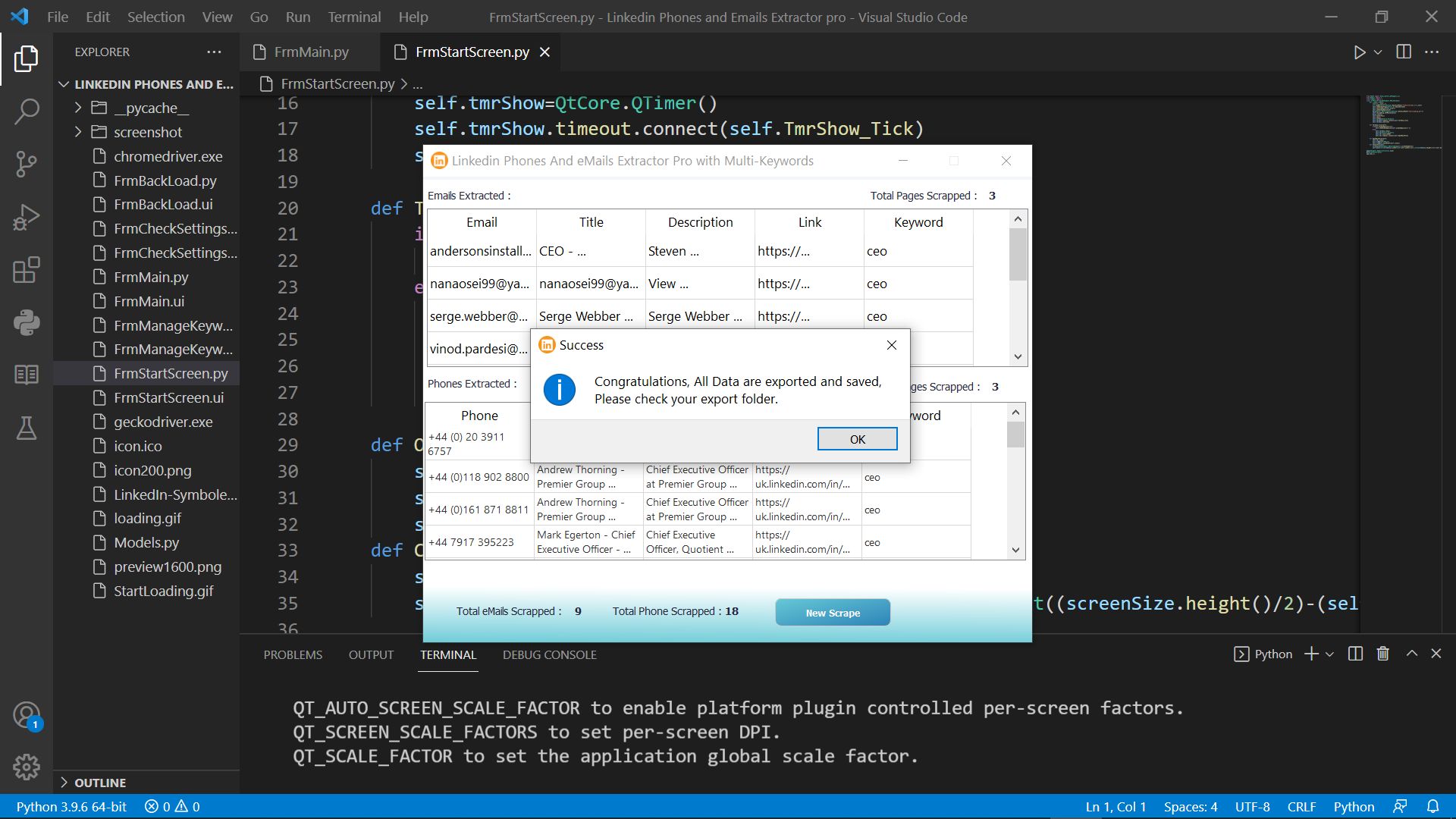Select Python 3.9.6 64-bit interpreter in status bar
The image size is (1456, 819).
coord(71,806)
